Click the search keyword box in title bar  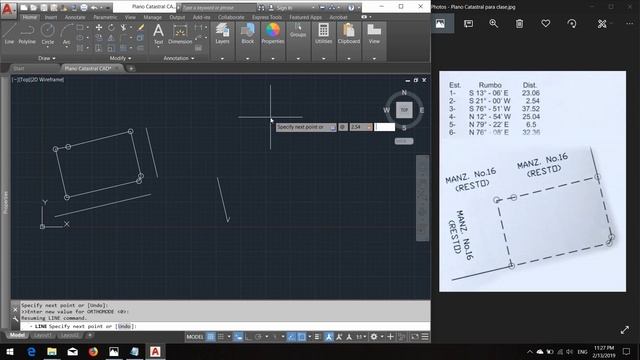[x=219, y=8]
